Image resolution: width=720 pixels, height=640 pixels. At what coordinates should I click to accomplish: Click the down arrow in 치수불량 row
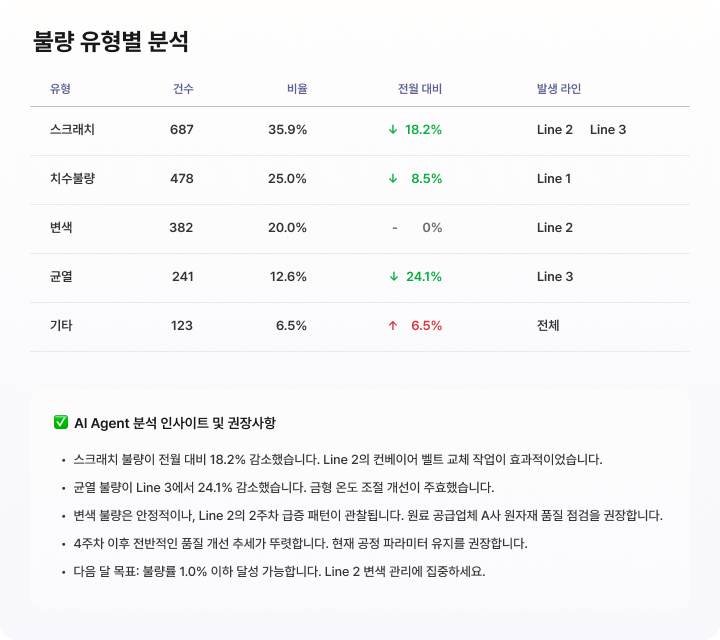393,179
